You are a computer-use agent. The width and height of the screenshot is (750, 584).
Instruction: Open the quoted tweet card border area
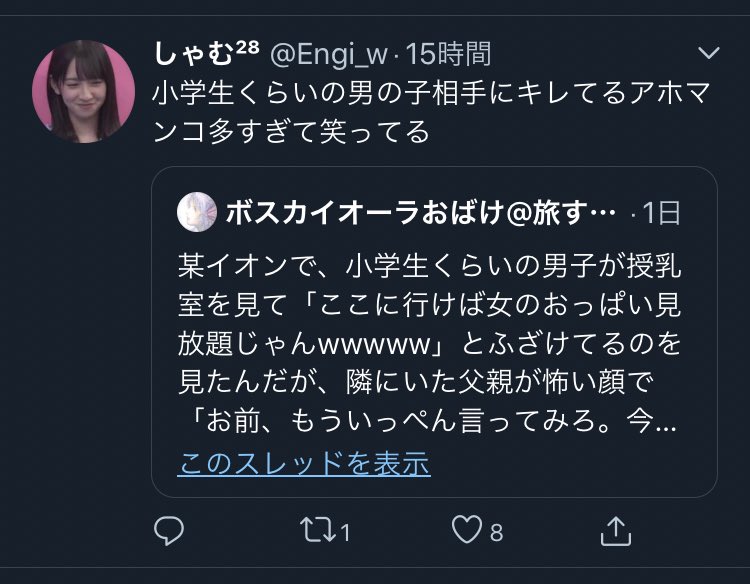(x=434, y=332)
